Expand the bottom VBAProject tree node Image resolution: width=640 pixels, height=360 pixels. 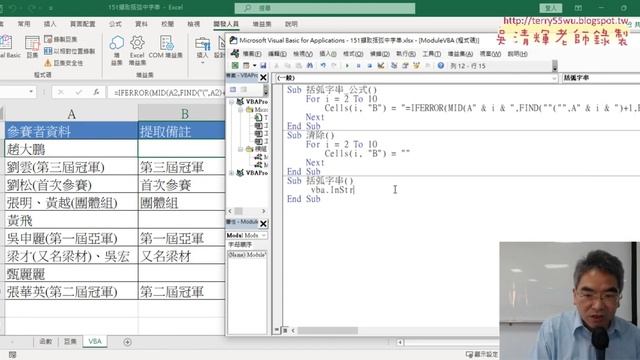(x=231, y=173)
